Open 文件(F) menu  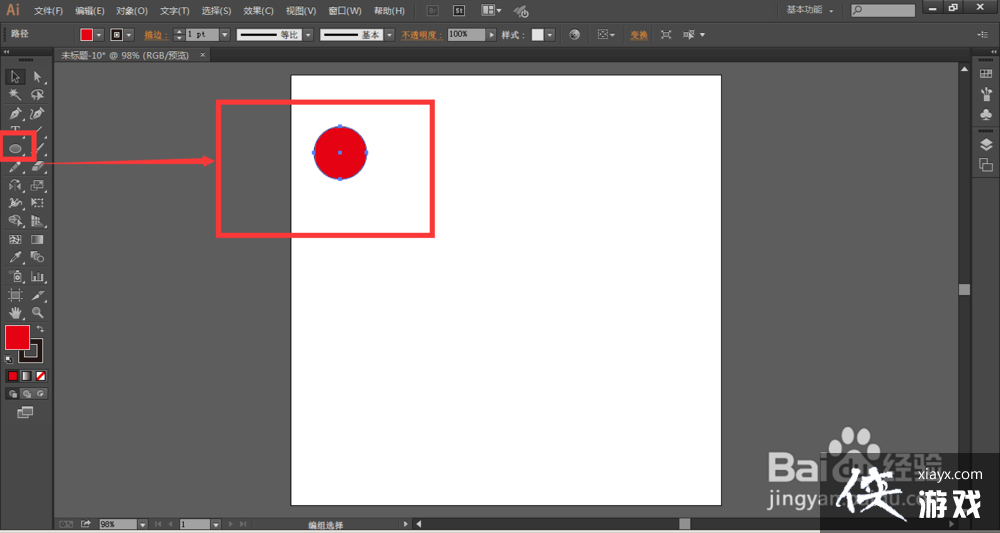click(48, 11)
